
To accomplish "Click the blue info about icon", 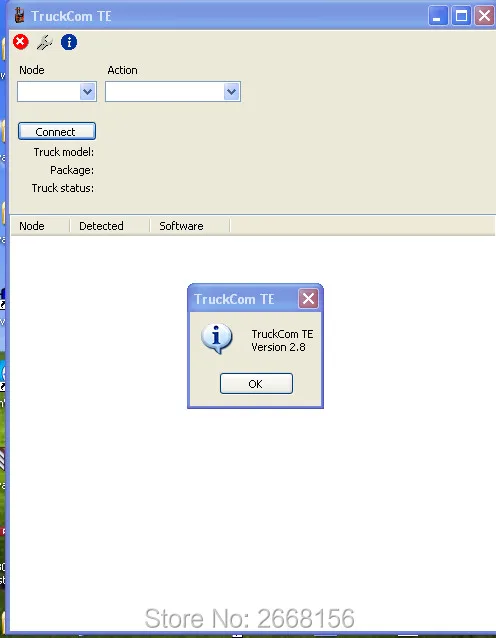I will [69, 42].
